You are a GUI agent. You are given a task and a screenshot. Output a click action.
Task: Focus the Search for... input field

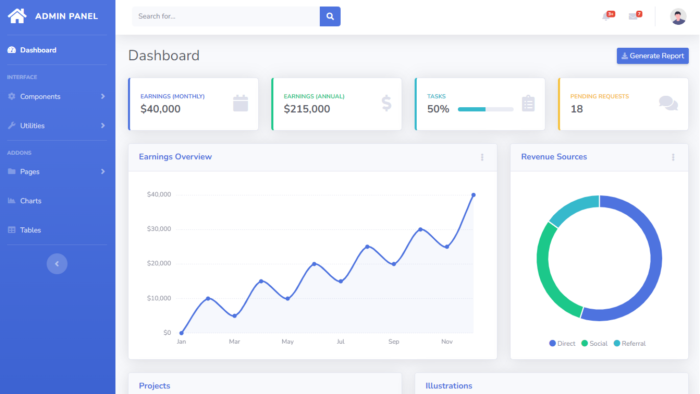(226, 17)
